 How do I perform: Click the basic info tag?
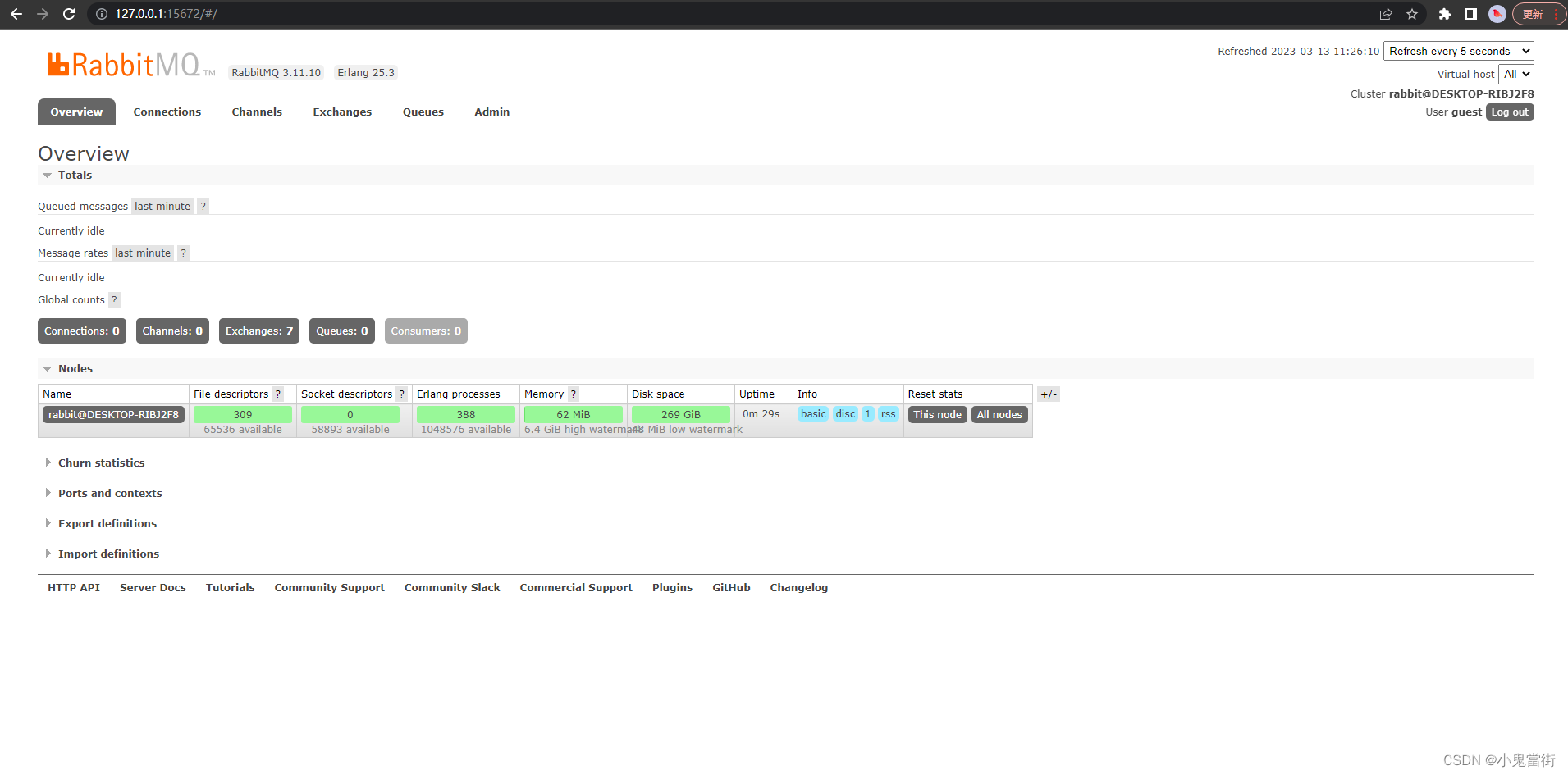coord(813,414)
